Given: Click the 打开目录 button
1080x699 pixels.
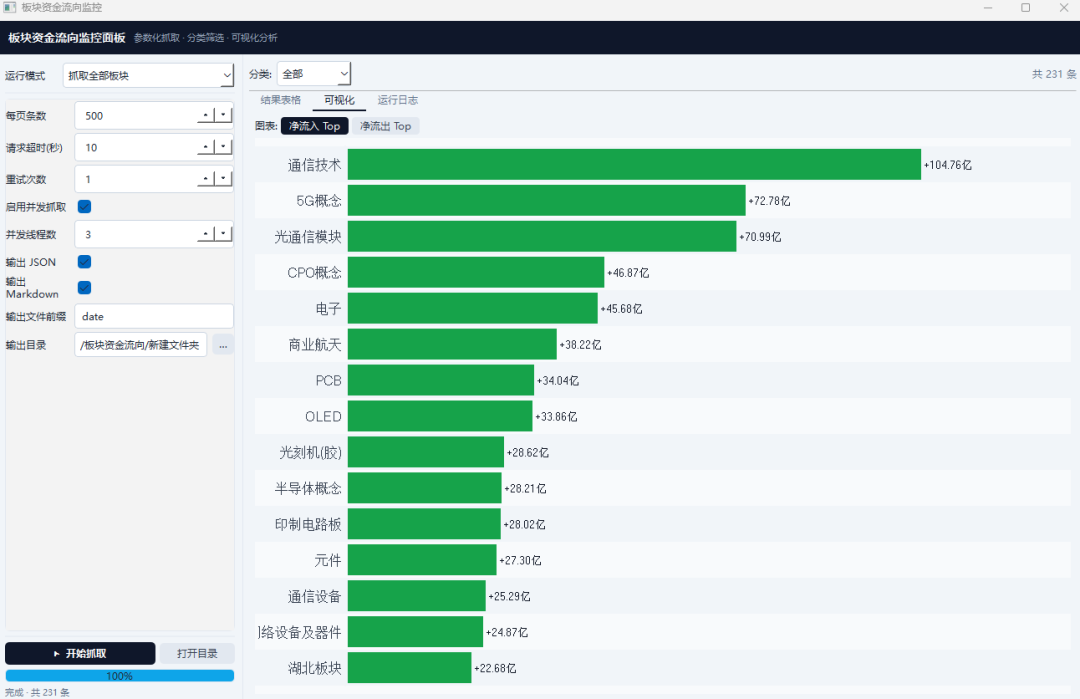Looking at the screenshot, I should [197, 654].
